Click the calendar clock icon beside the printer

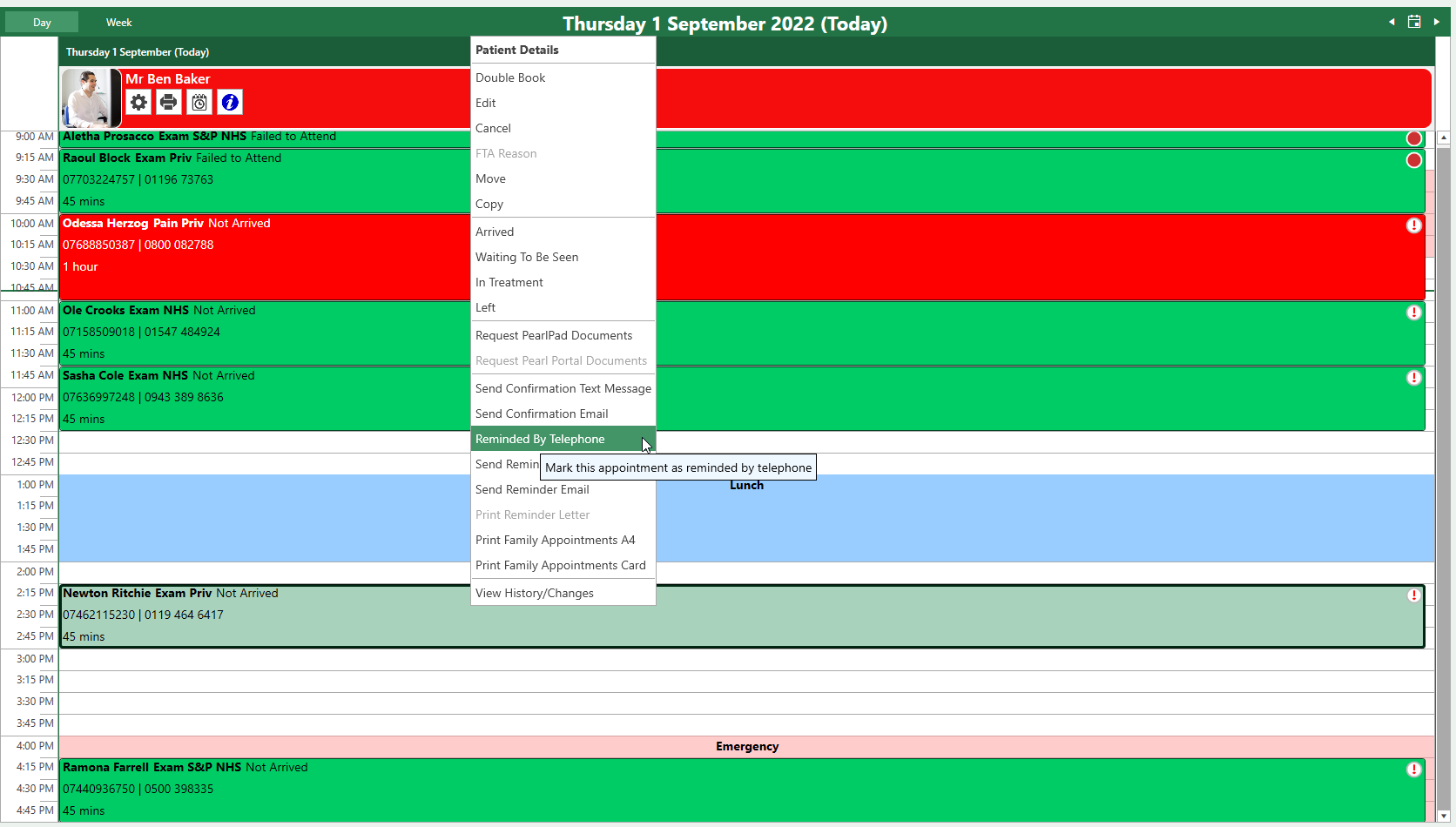(x=199, y=103)
